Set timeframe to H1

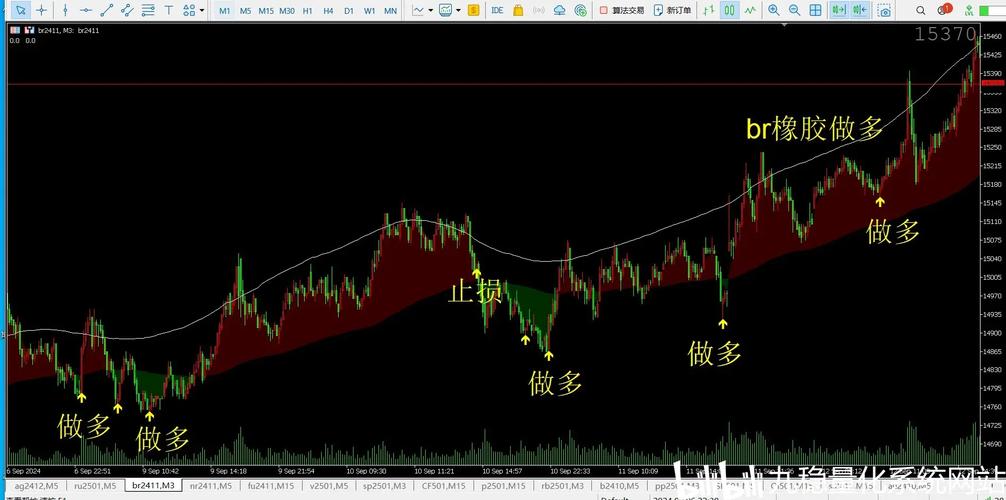[307, 10]
